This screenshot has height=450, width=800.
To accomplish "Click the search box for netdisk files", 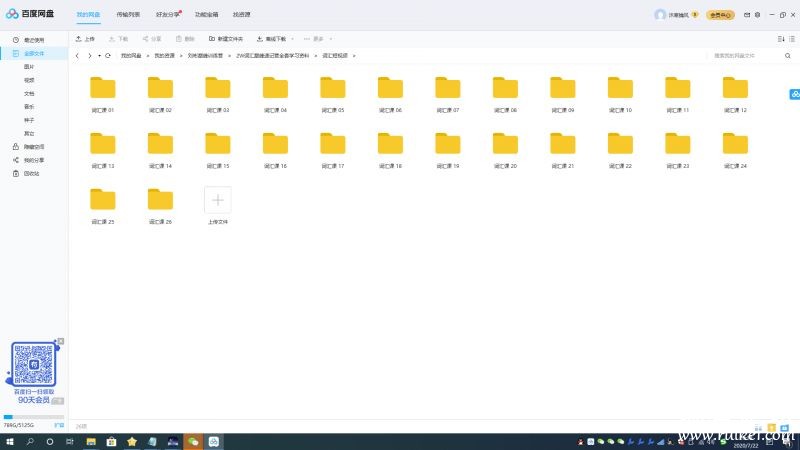I will pos(746,56).
